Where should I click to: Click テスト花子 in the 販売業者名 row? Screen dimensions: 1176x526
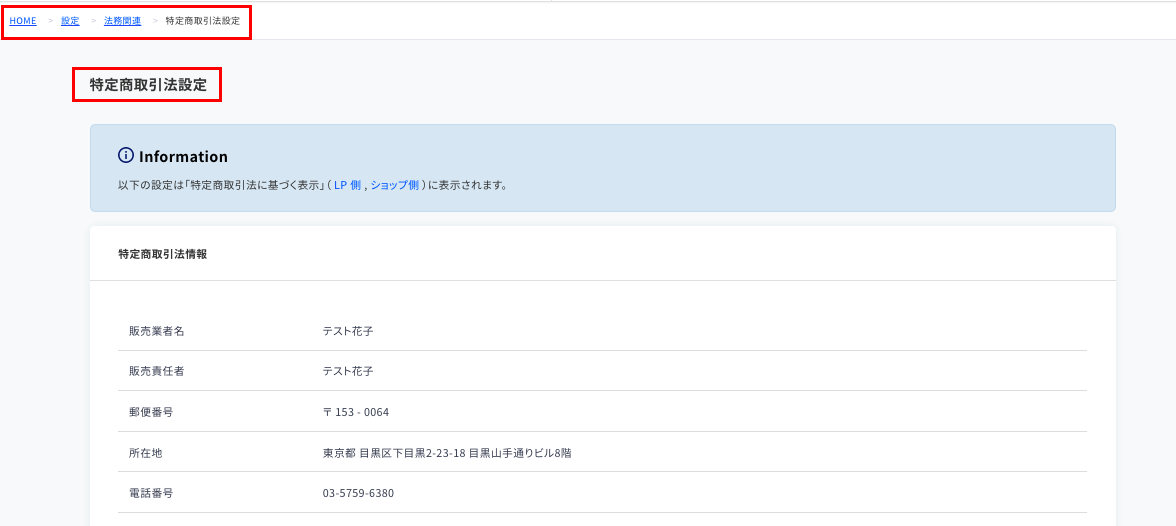348,331
